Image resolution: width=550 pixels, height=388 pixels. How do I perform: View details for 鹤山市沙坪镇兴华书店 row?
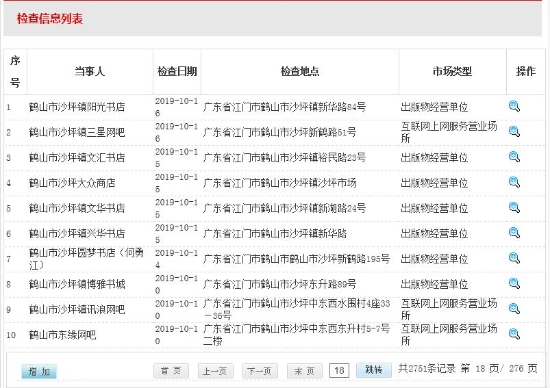(x=514, y=233)
